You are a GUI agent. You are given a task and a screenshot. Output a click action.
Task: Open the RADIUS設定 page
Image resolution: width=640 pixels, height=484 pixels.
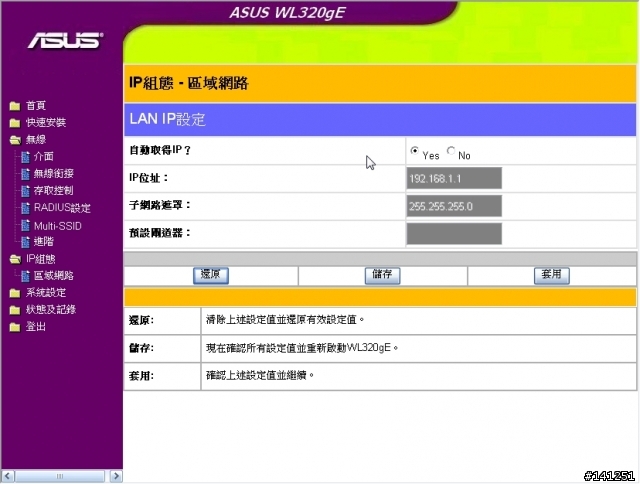(x=62, y=208)
